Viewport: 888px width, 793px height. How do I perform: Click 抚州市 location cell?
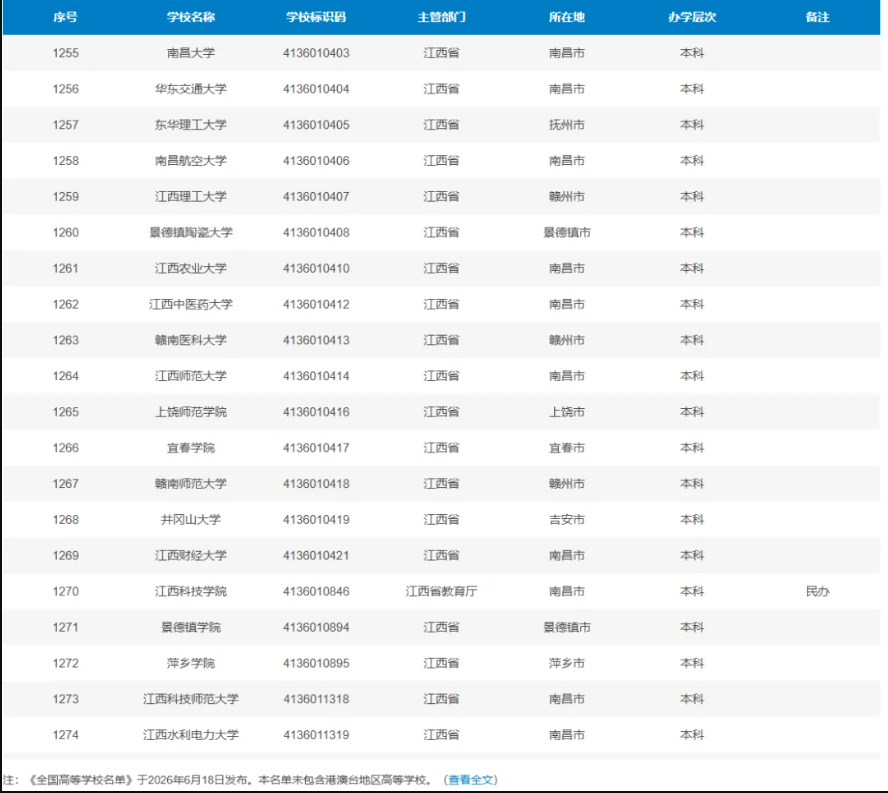click(566, 125)
